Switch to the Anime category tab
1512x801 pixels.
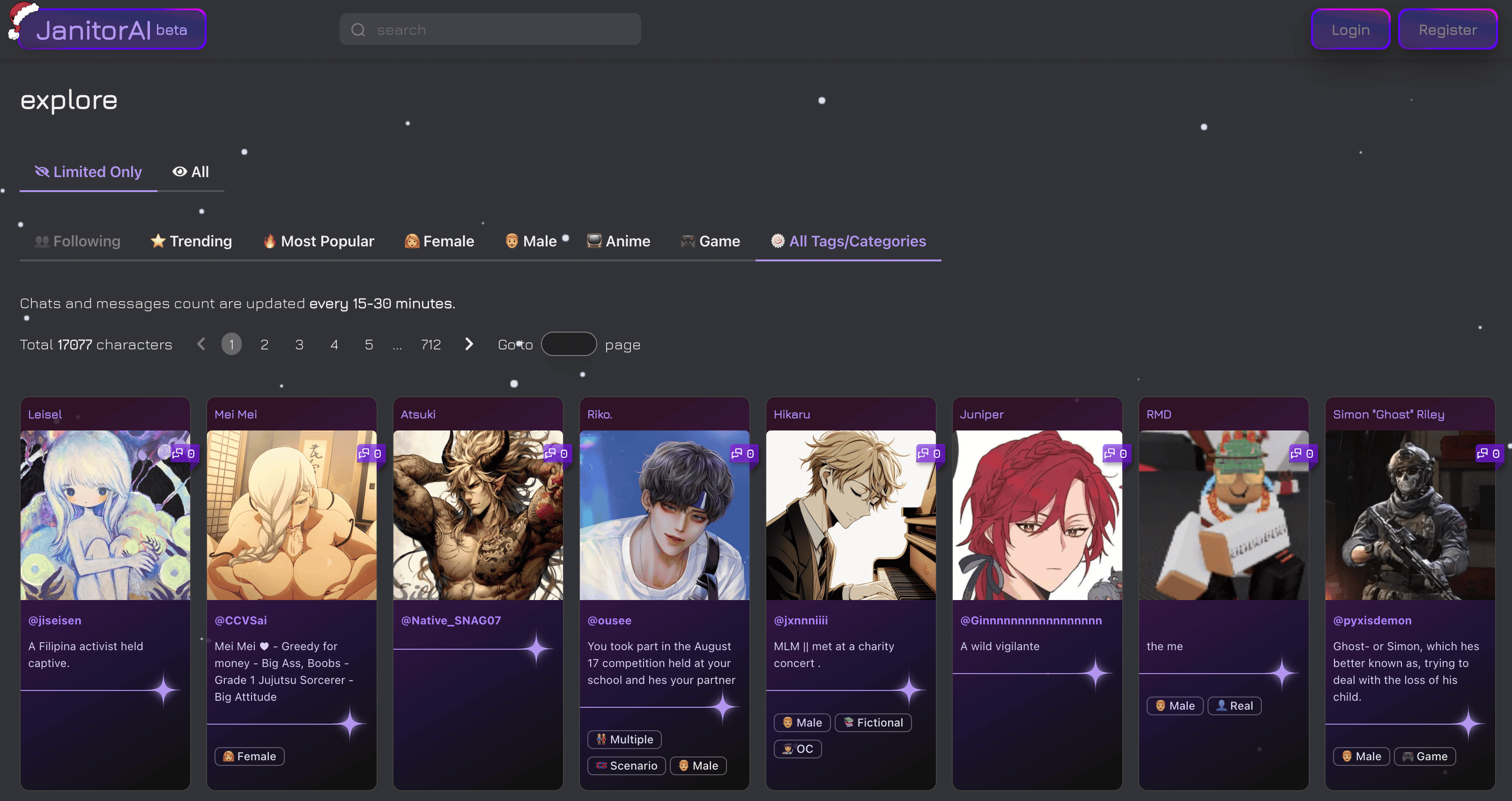pyautogui.click(x=619, y=241)
